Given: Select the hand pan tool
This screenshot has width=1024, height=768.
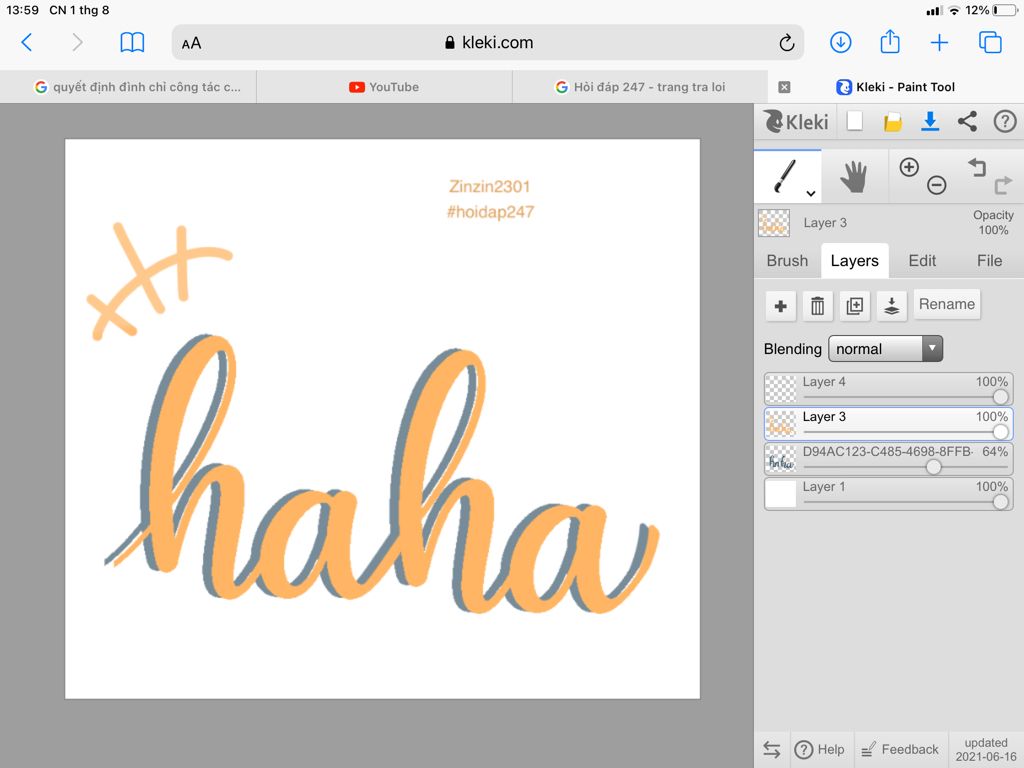Looking at the screenshot, I should click(x=854, y=176).
